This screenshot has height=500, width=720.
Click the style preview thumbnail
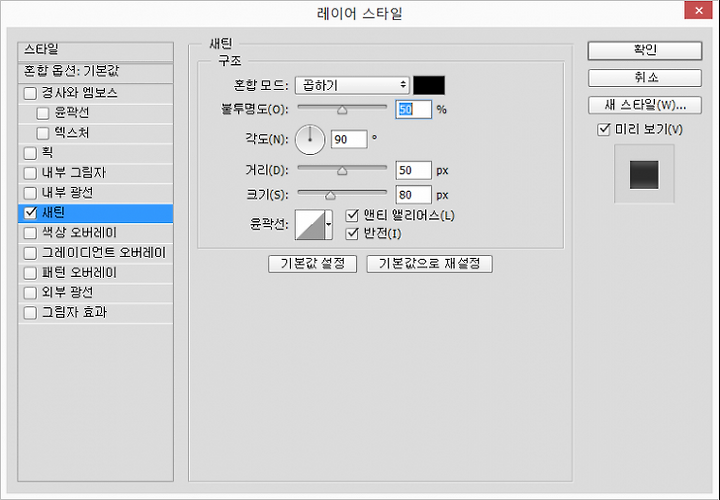pos(644,174)
